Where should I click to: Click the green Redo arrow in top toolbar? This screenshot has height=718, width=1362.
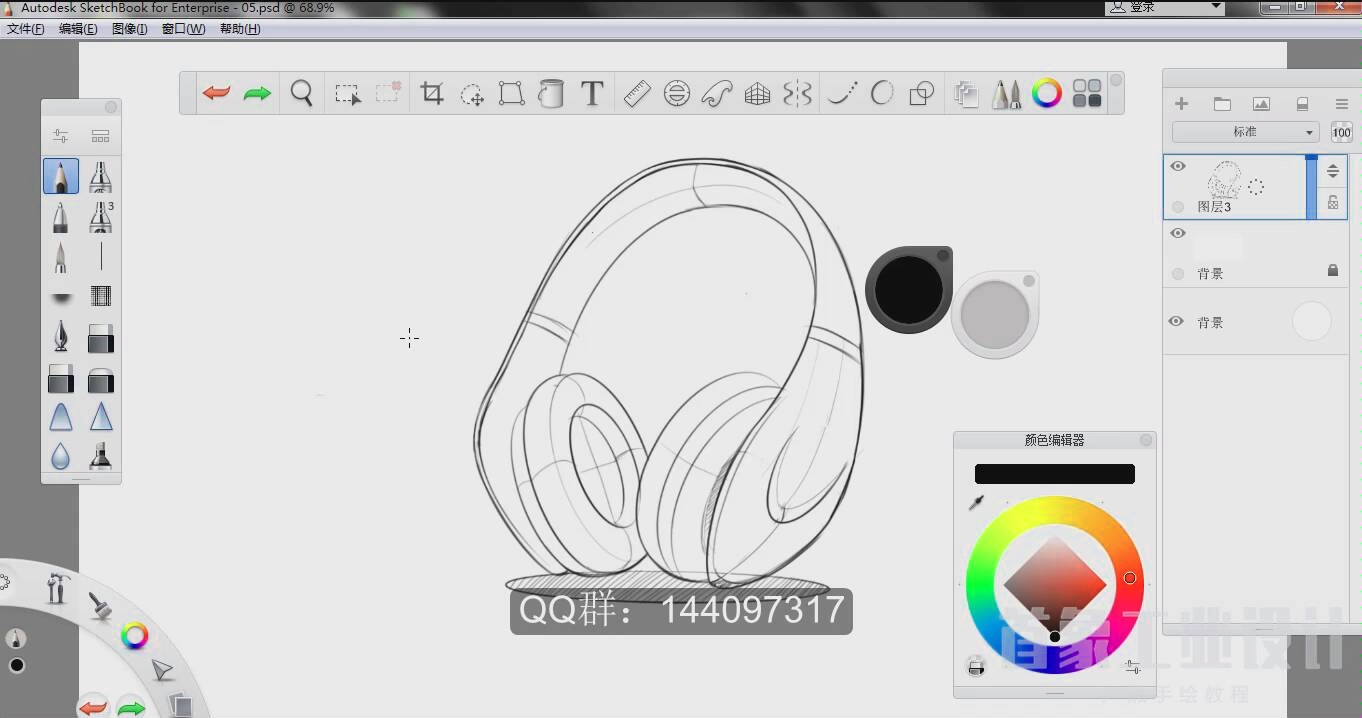[257, 94]
